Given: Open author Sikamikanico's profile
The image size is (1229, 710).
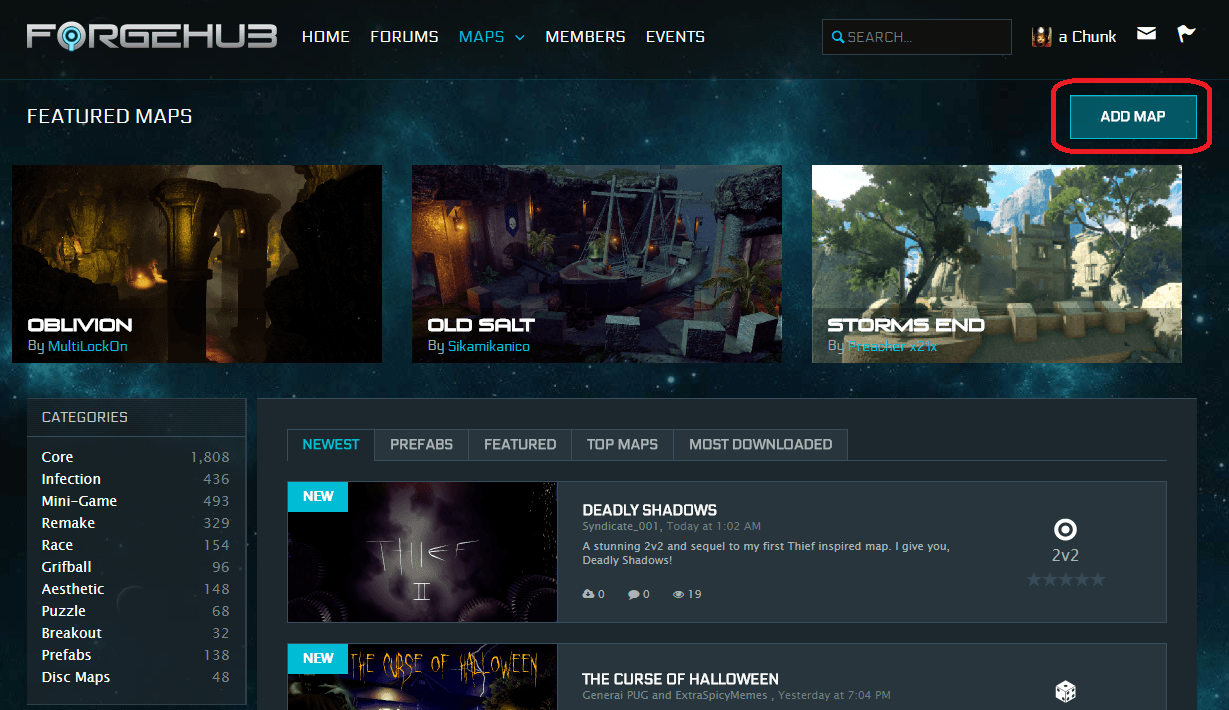Looking at the screenshot, I should (489, 346).
